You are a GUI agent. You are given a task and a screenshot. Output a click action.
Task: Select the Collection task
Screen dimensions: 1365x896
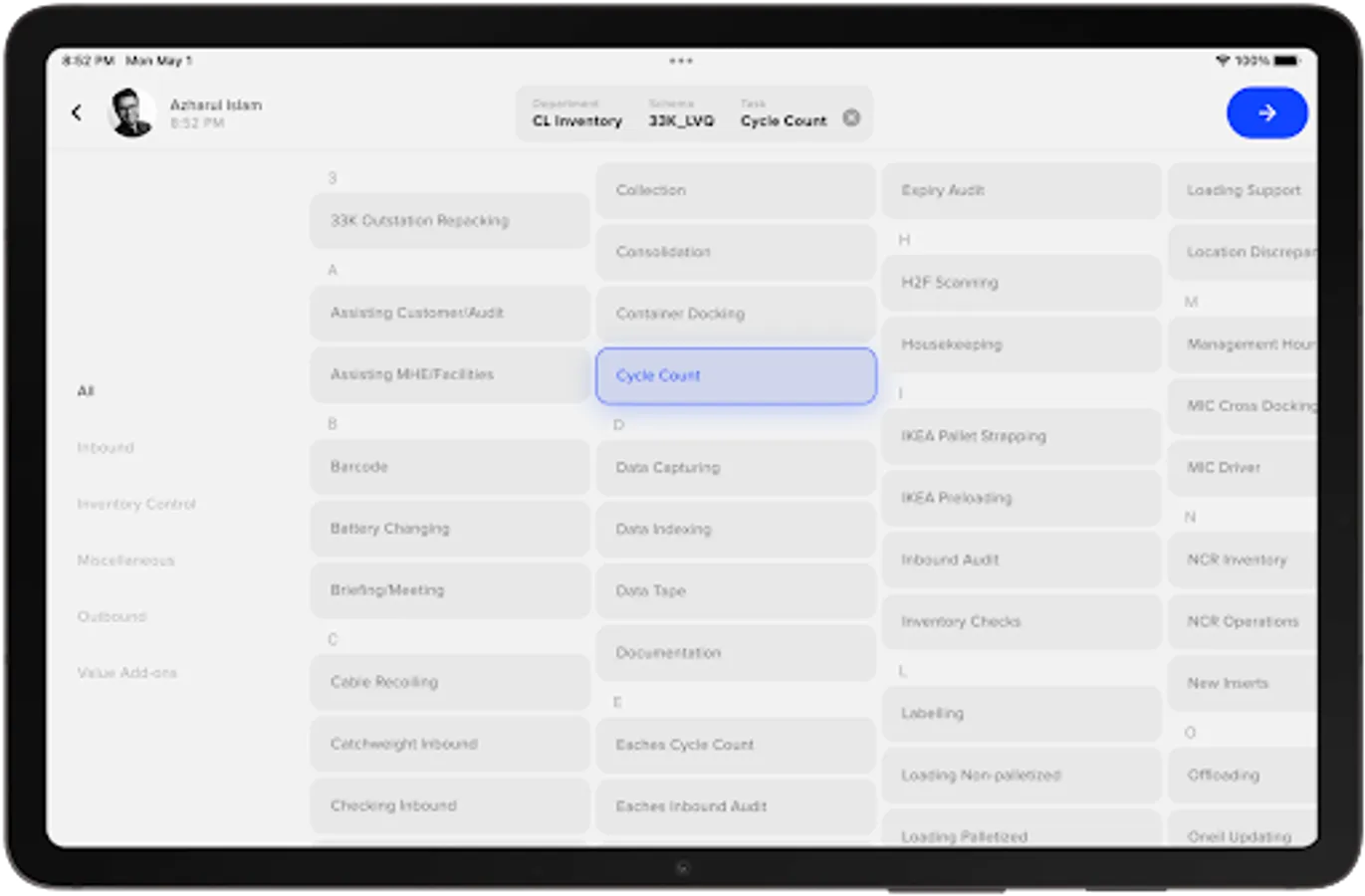[x=736, y=190]
